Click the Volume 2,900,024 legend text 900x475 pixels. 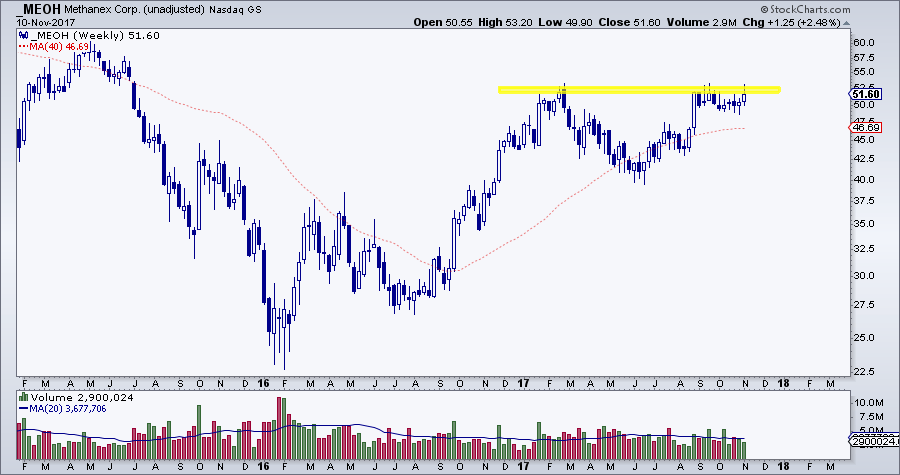point(82,398)
